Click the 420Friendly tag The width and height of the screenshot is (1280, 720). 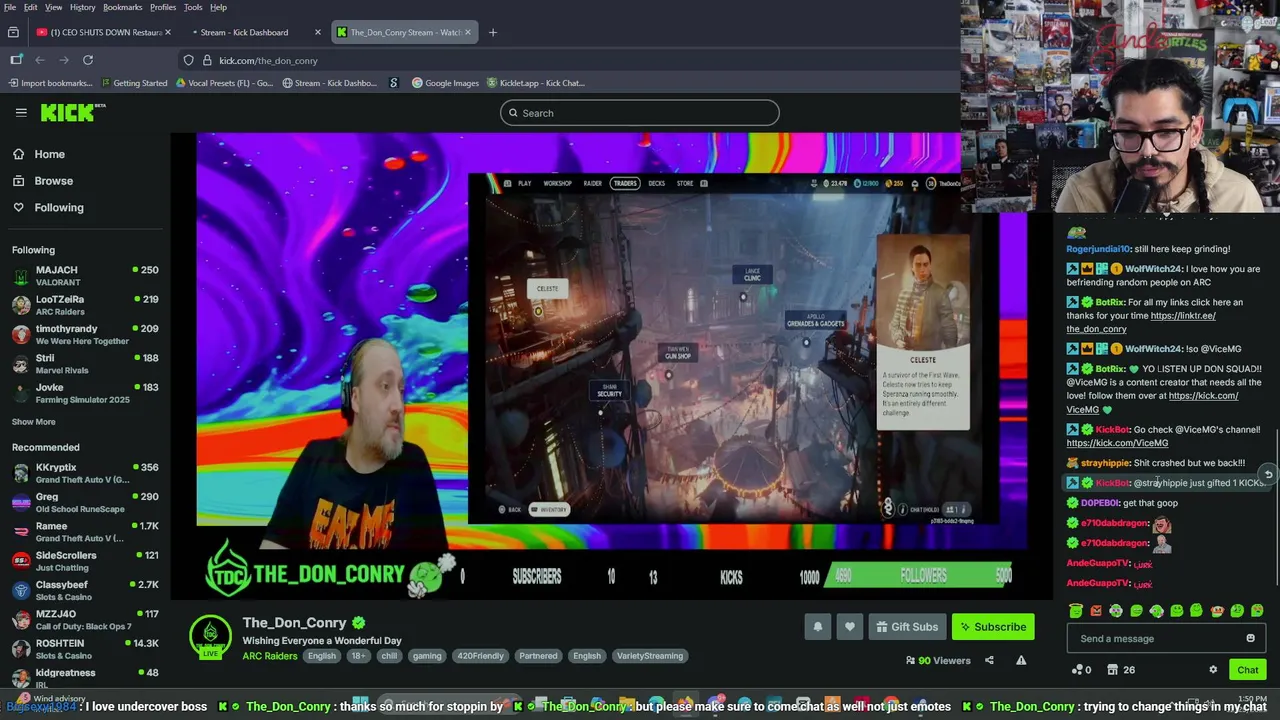[480, 656]
